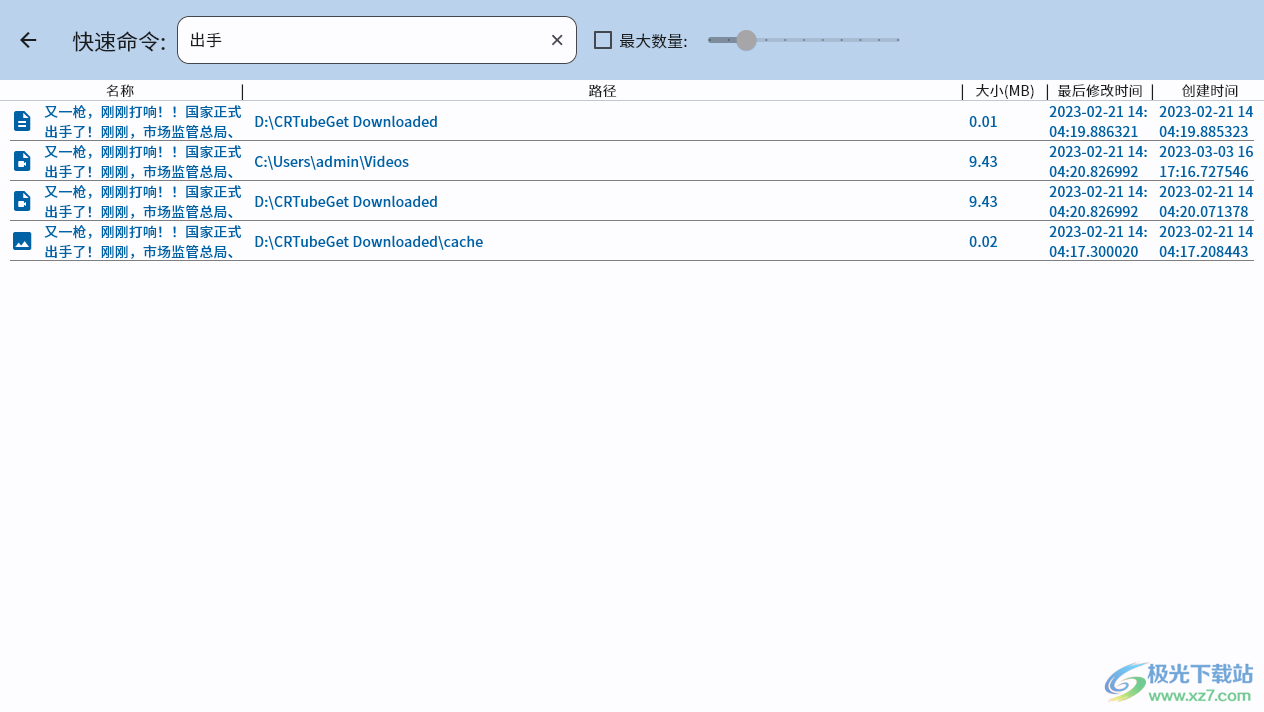Click the quick command input containing 出手

(377, 40)
